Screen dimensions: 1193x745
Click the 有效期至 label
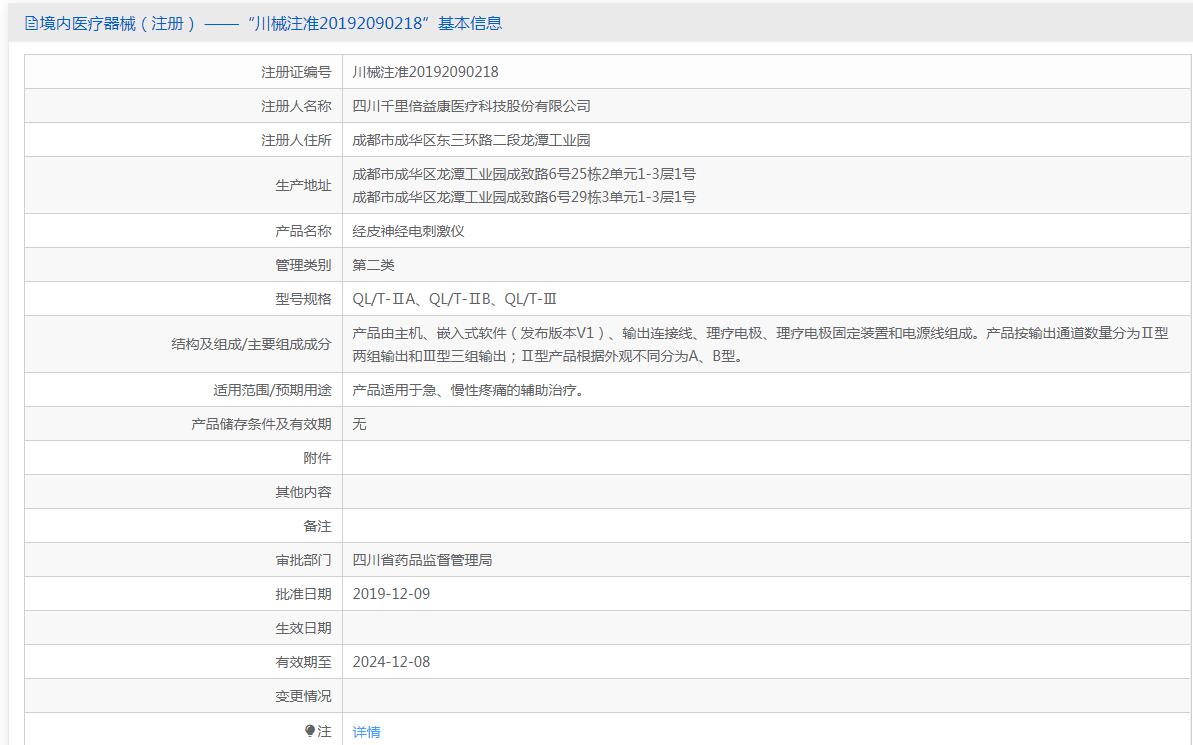tap(303, 662)
